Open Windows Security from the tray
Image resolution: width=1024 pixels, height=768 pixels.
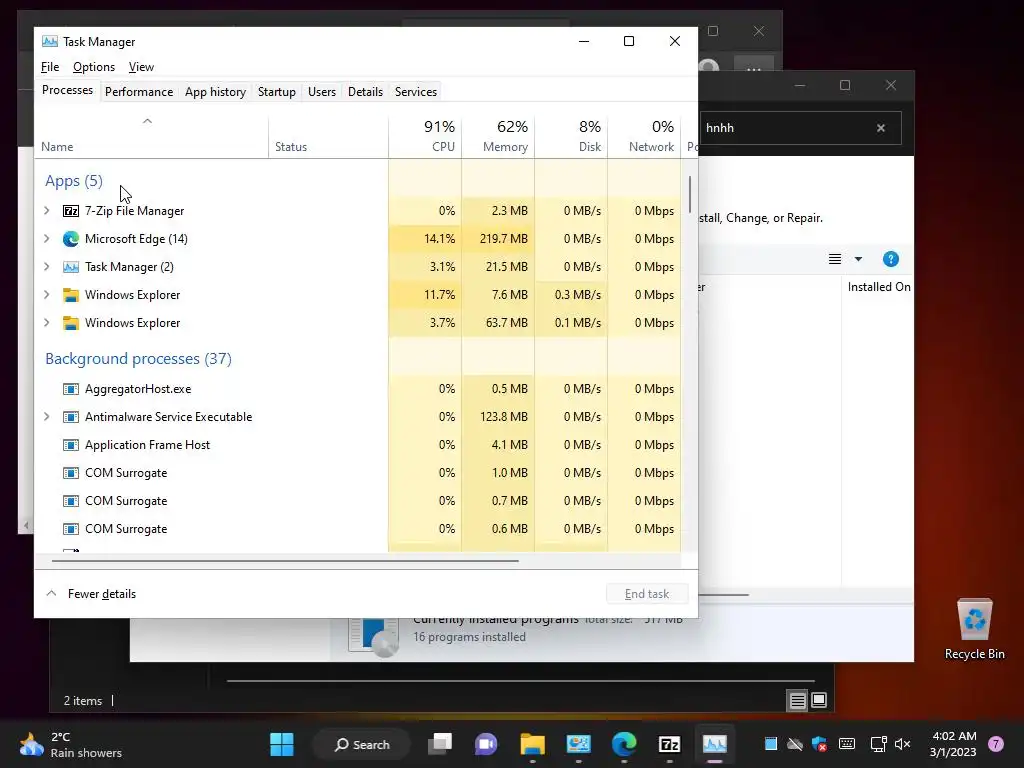[x=820, y=744]
